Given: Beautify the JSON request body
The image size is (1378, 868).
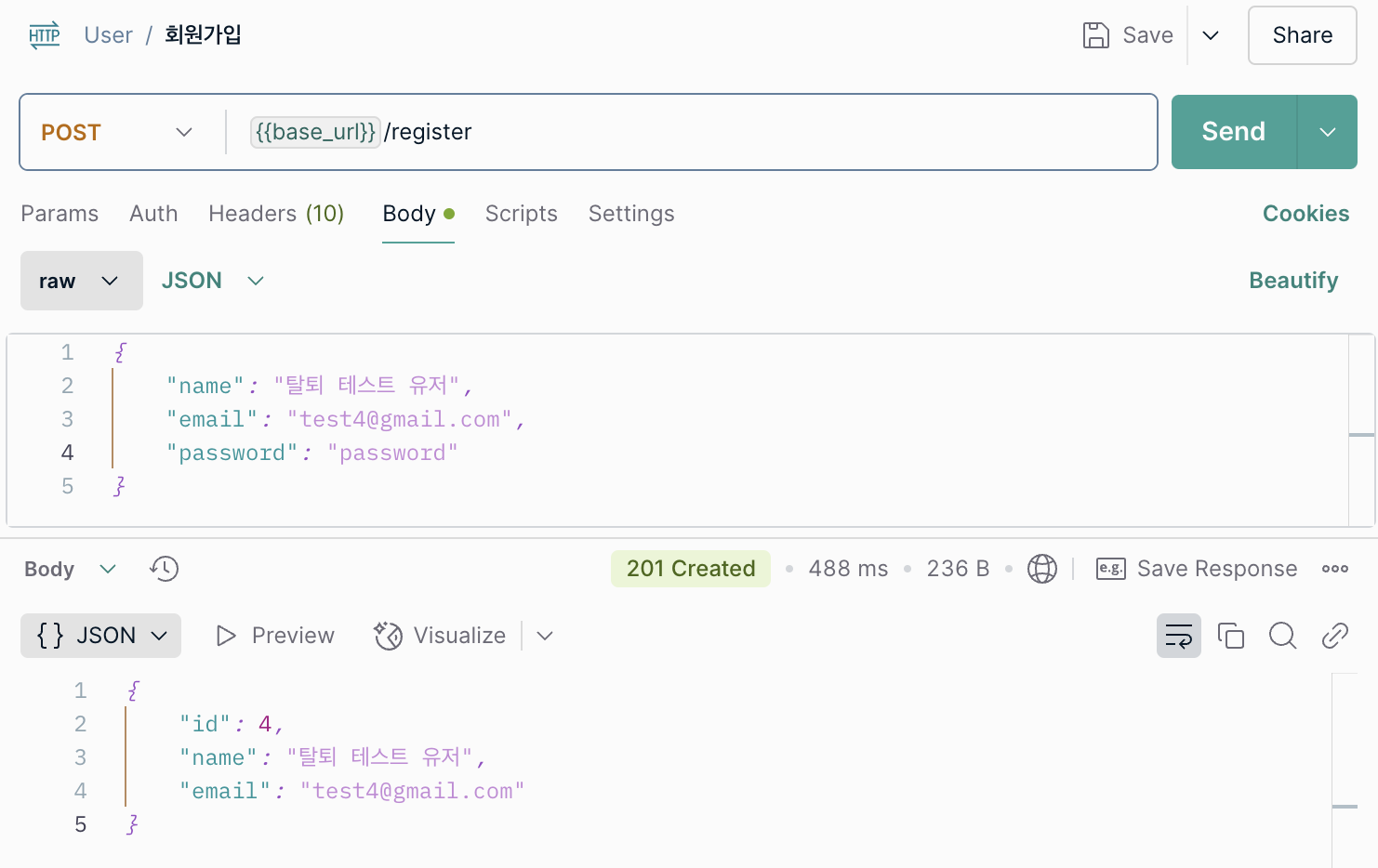Looking at the screenshot, I should [x=1293, y=281].
